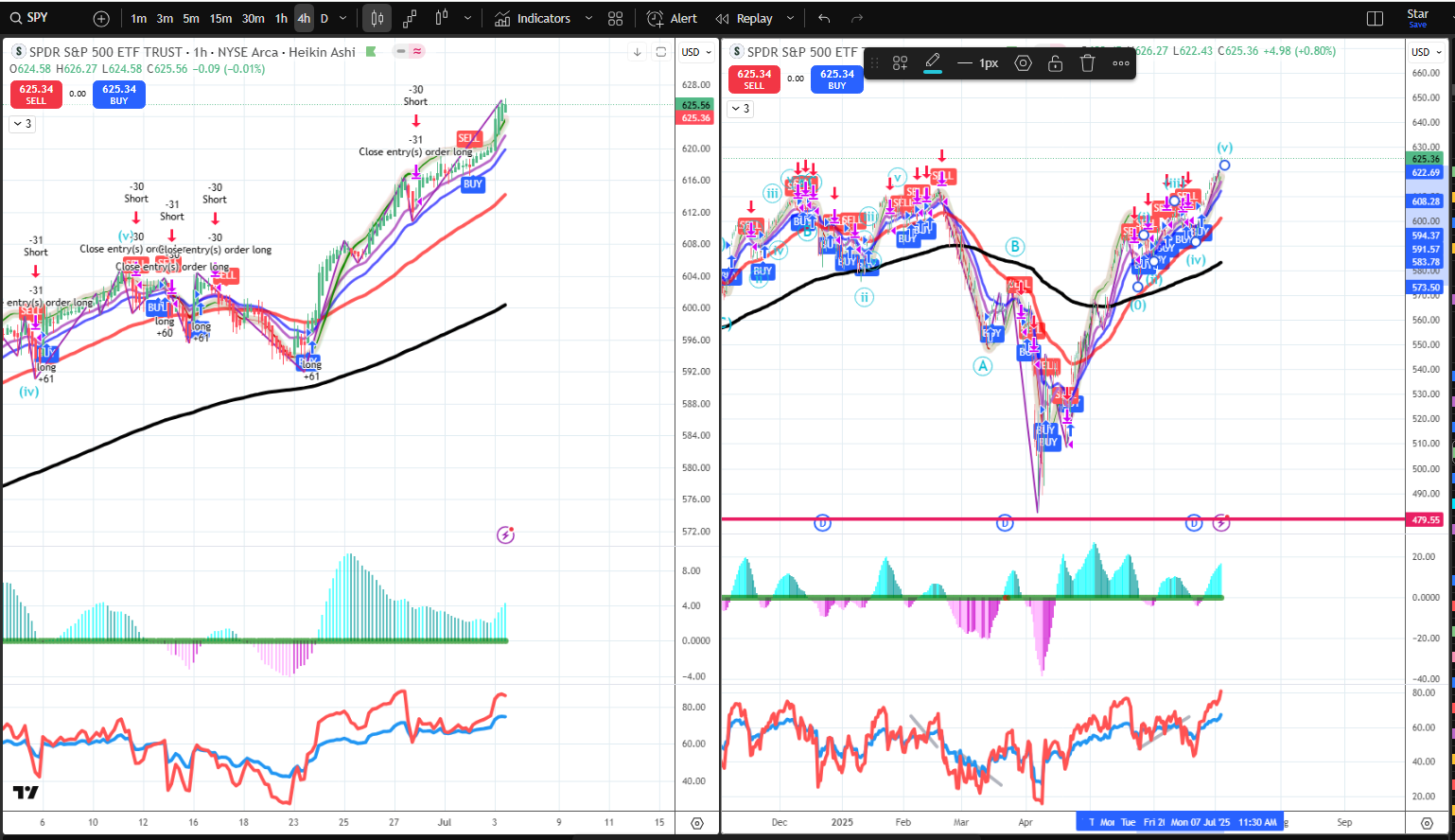The width and height of the screenshot is (1455, 840).
Task: Click the left chart maximize pane icon
Action: point(661,52)
